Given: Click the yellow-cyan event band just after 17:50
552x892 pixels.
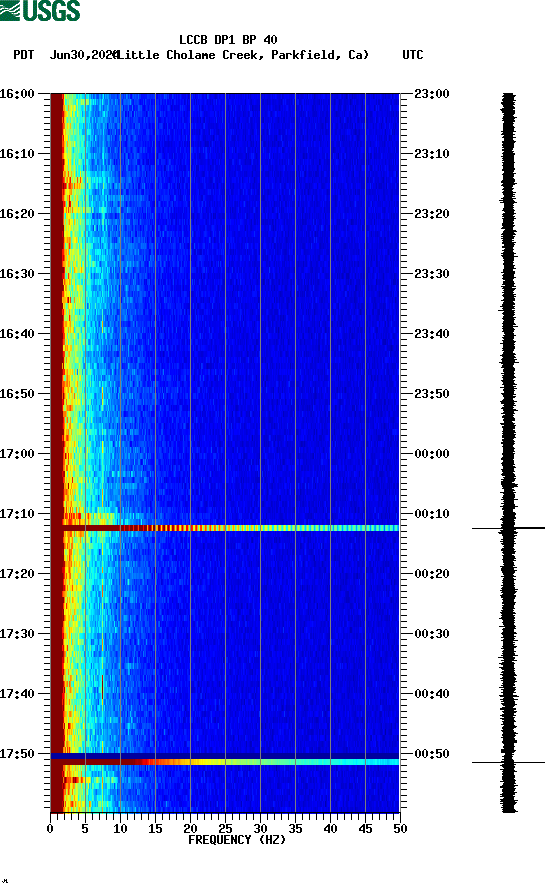Looking at the screenshot, I should tap(225, 762).
